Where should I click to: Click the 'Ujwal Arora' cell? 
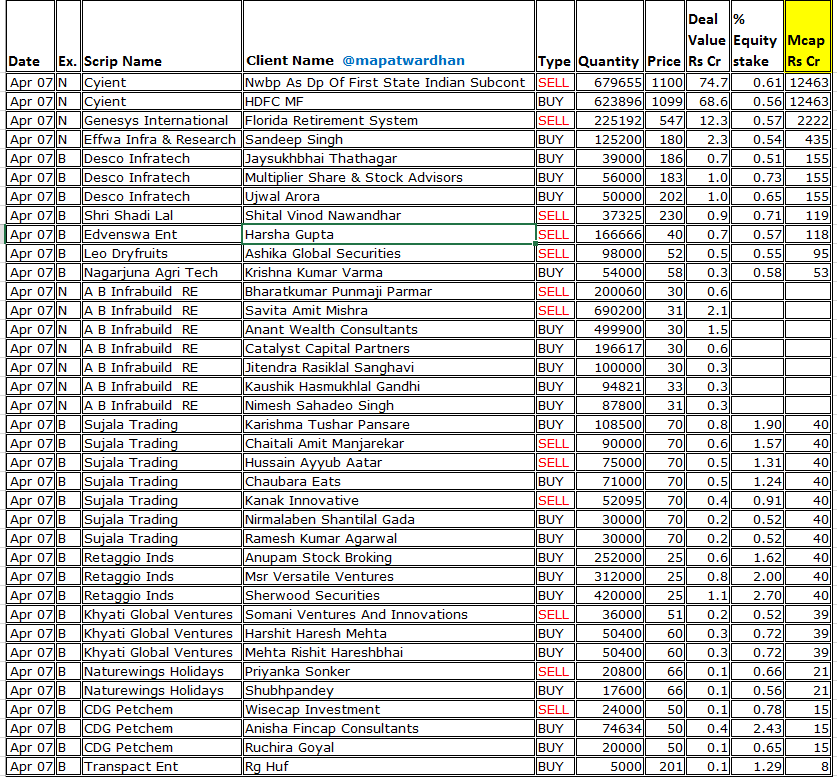tap(389, 196)
